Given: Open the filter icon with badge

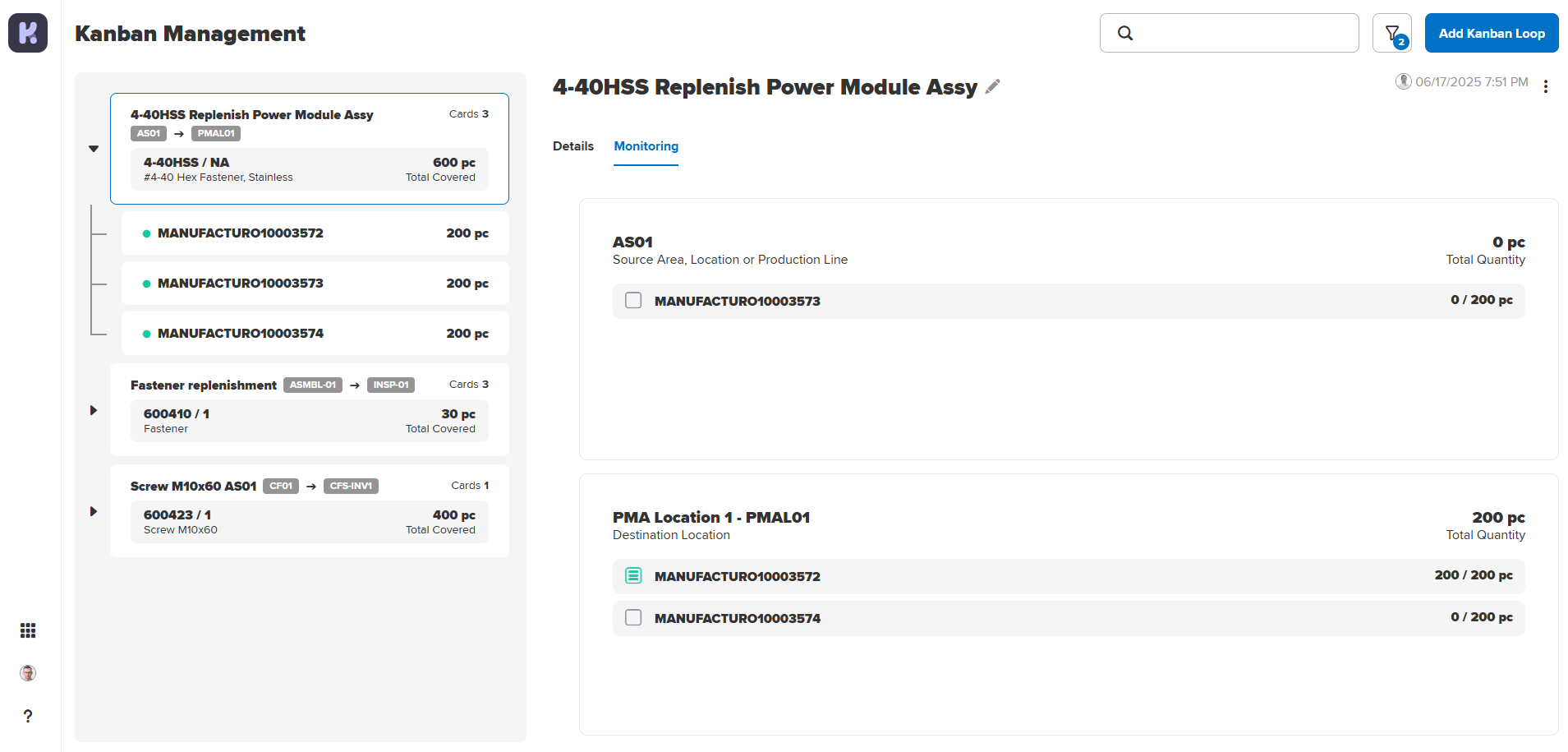Looking at the screenshot, I should (x=1391, y=33).
